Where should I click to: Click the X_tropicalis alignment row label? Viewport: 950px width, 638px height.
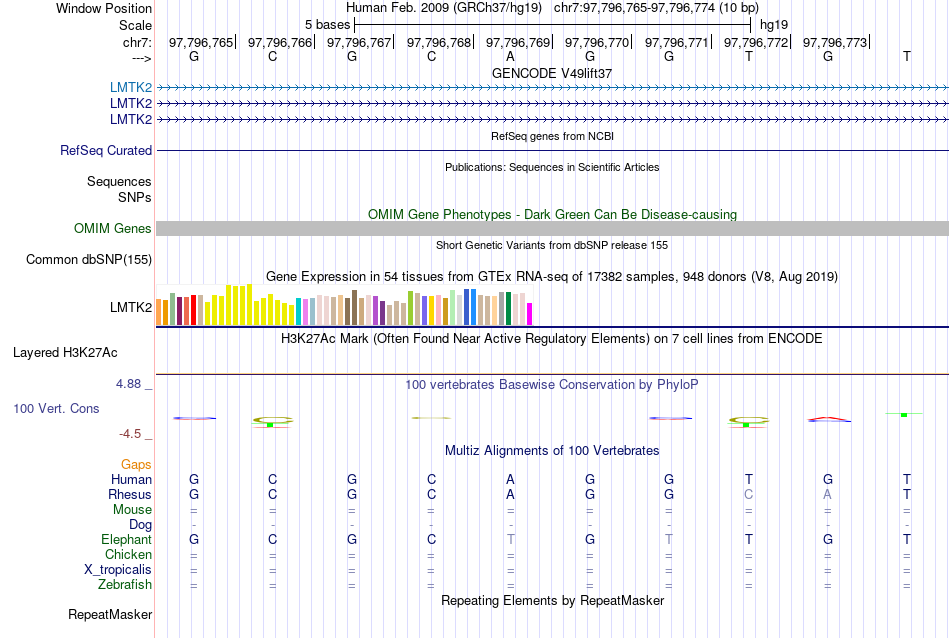[118, 570]
